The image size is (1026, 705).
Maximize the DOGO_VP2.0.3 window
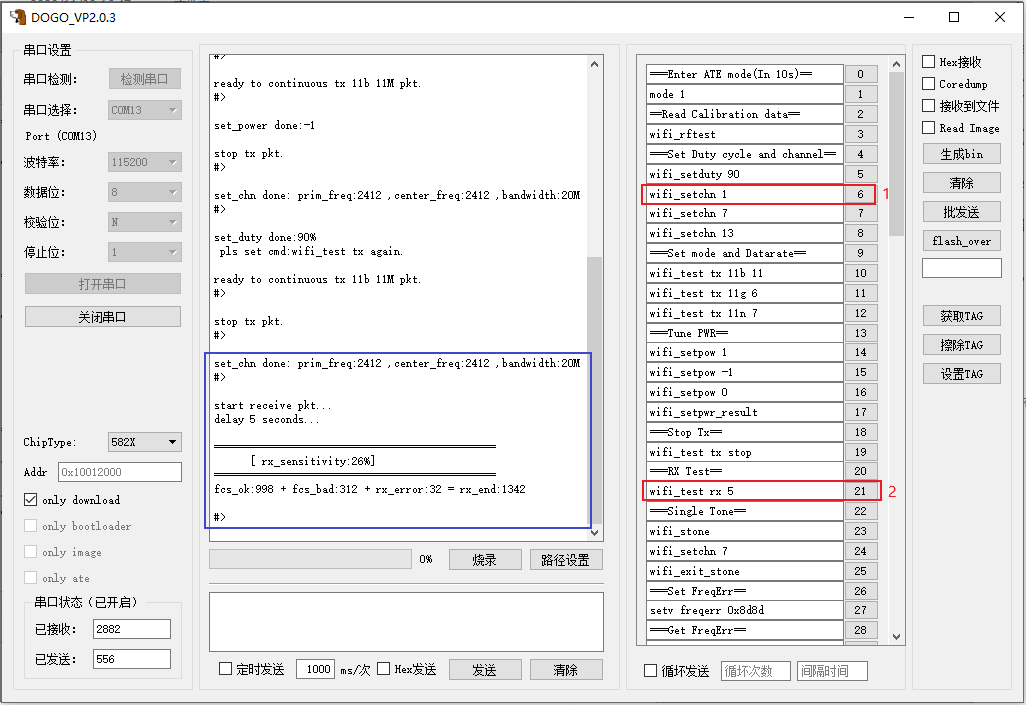point(954,17)
